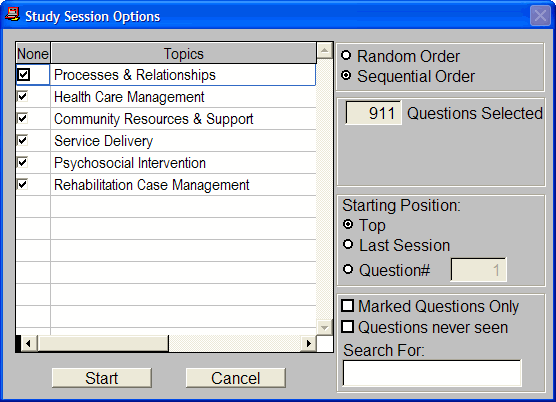Screen dimensions: 556x402
Task: Uncheck the Processes & Relationships checkbox
Action: point(24,74)
